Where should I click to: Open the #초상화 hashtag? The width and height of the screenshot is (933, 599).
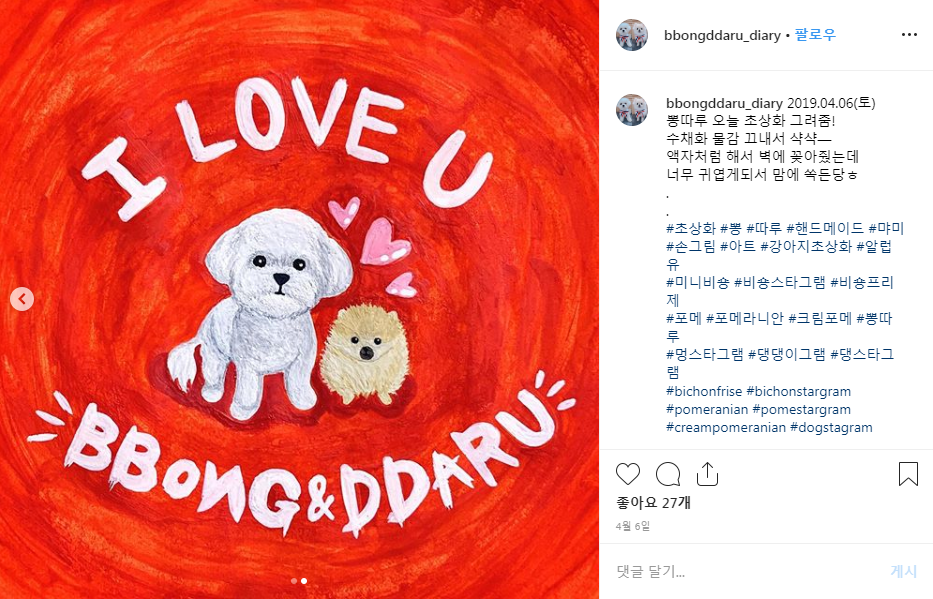pyautogui.click(x=691, y=228)
